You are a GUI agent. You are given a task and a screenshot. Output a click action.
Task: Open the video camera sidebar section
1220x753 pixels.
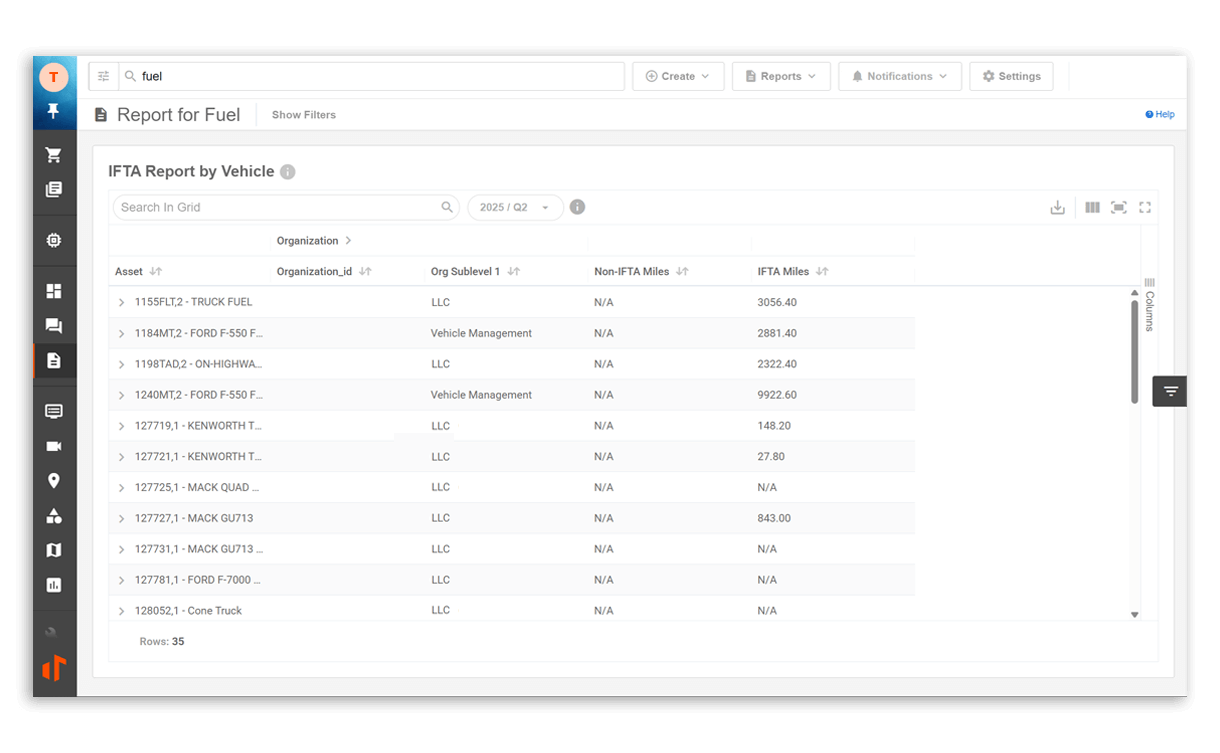54,446
